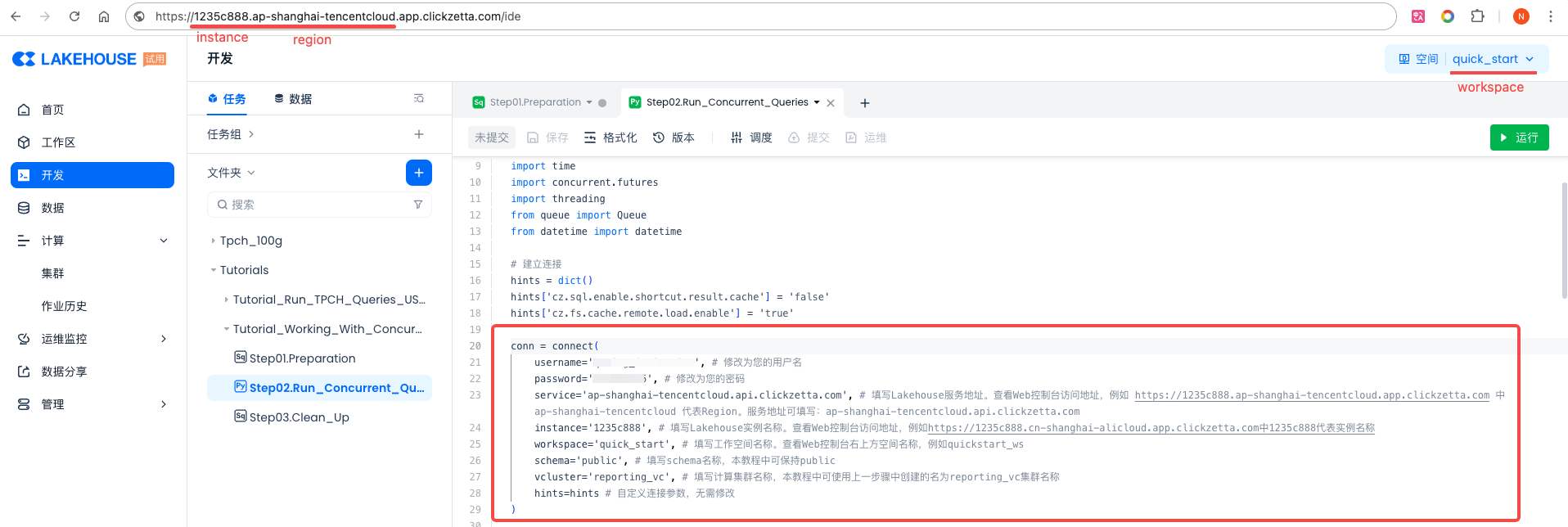The width and height of the screenshot is (1568, 527).
Task: Open Step02.Run_Concurrent_Qu in the file tree
Action: coord(319,388)
